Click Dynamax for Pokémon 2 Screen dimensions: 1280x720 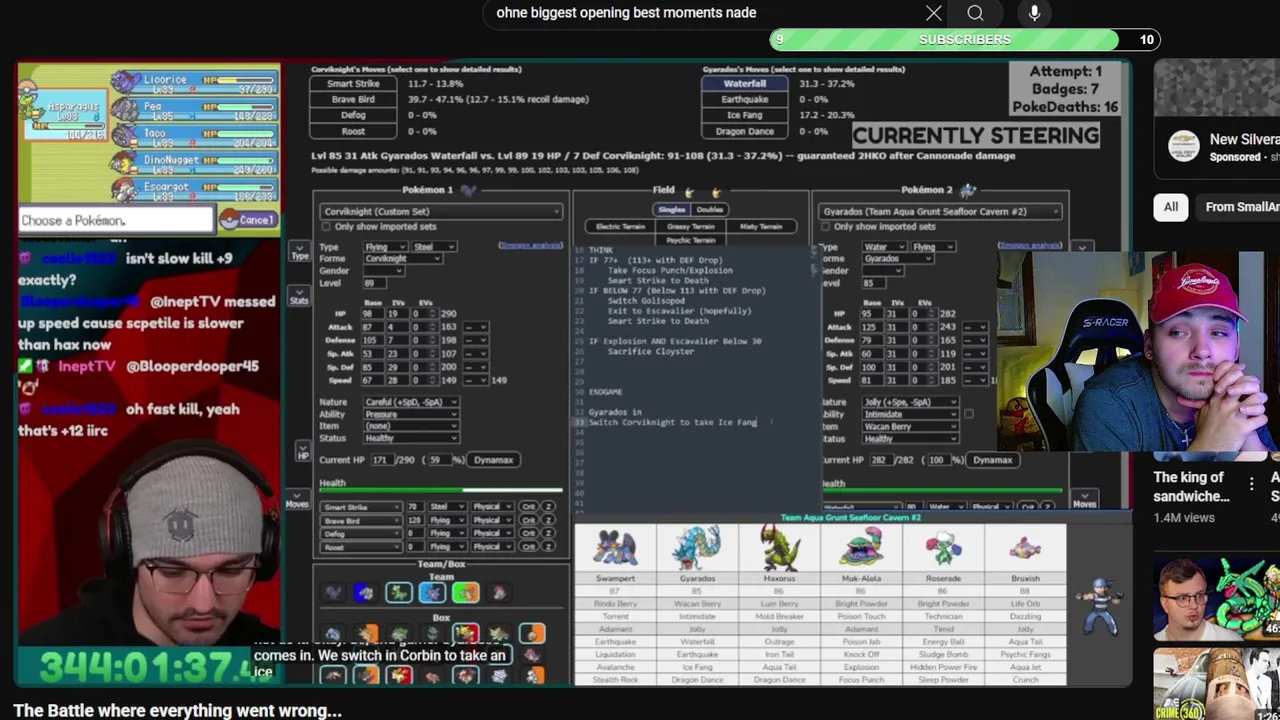(992, 460)
